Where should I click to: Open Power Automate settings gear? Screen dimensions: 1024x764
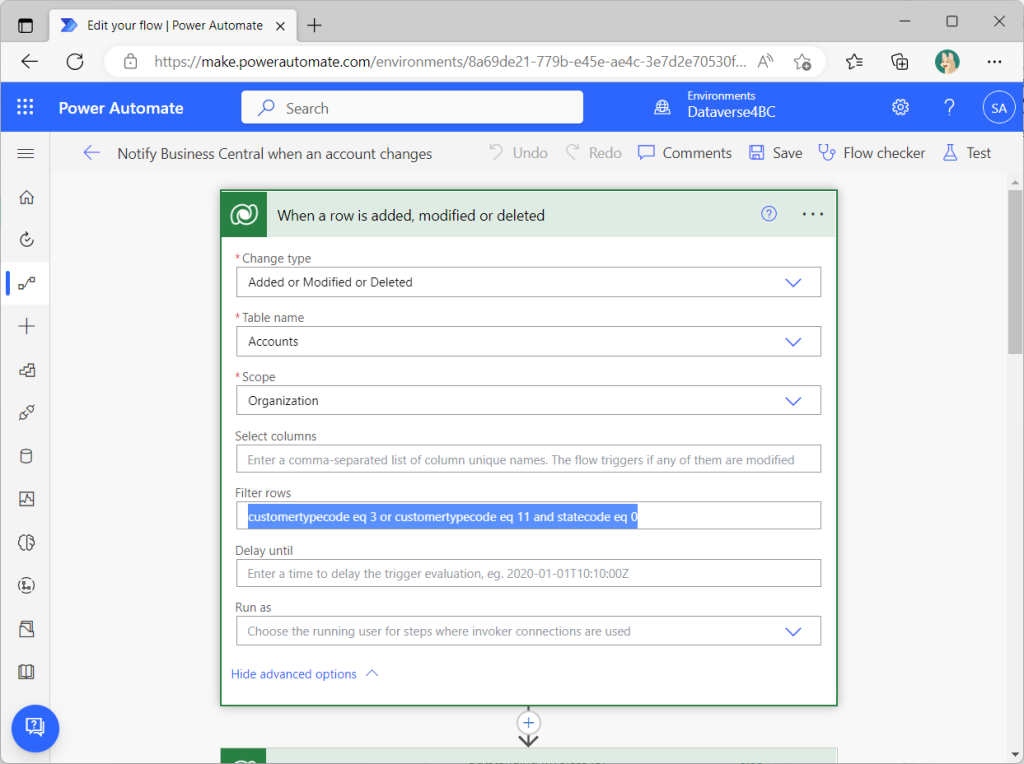pos(900,108)
